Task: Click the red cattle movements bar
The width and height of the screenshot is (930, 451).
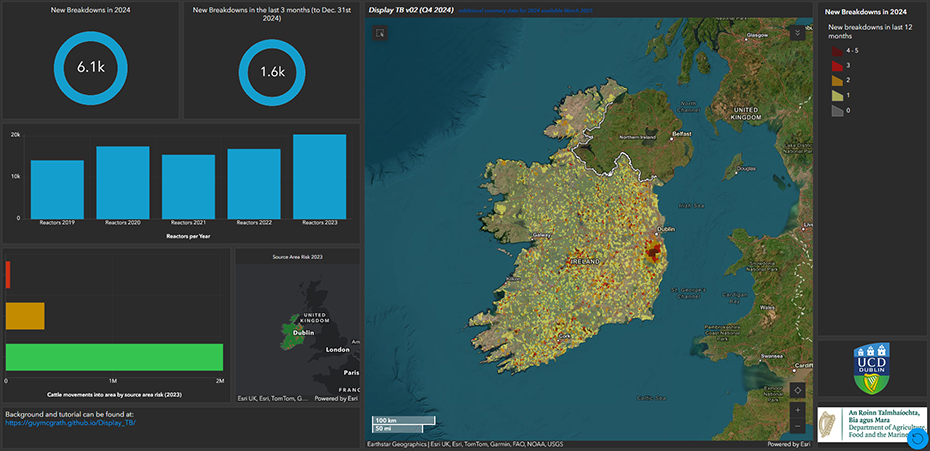Action: 8,274
